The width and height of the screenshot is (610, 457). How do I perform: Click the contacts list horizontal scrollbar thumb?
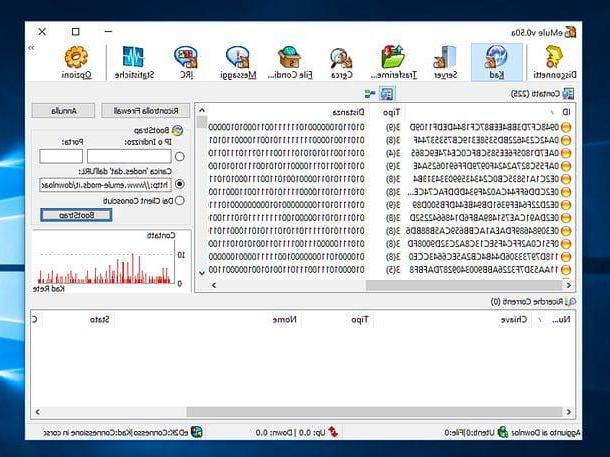463,285
